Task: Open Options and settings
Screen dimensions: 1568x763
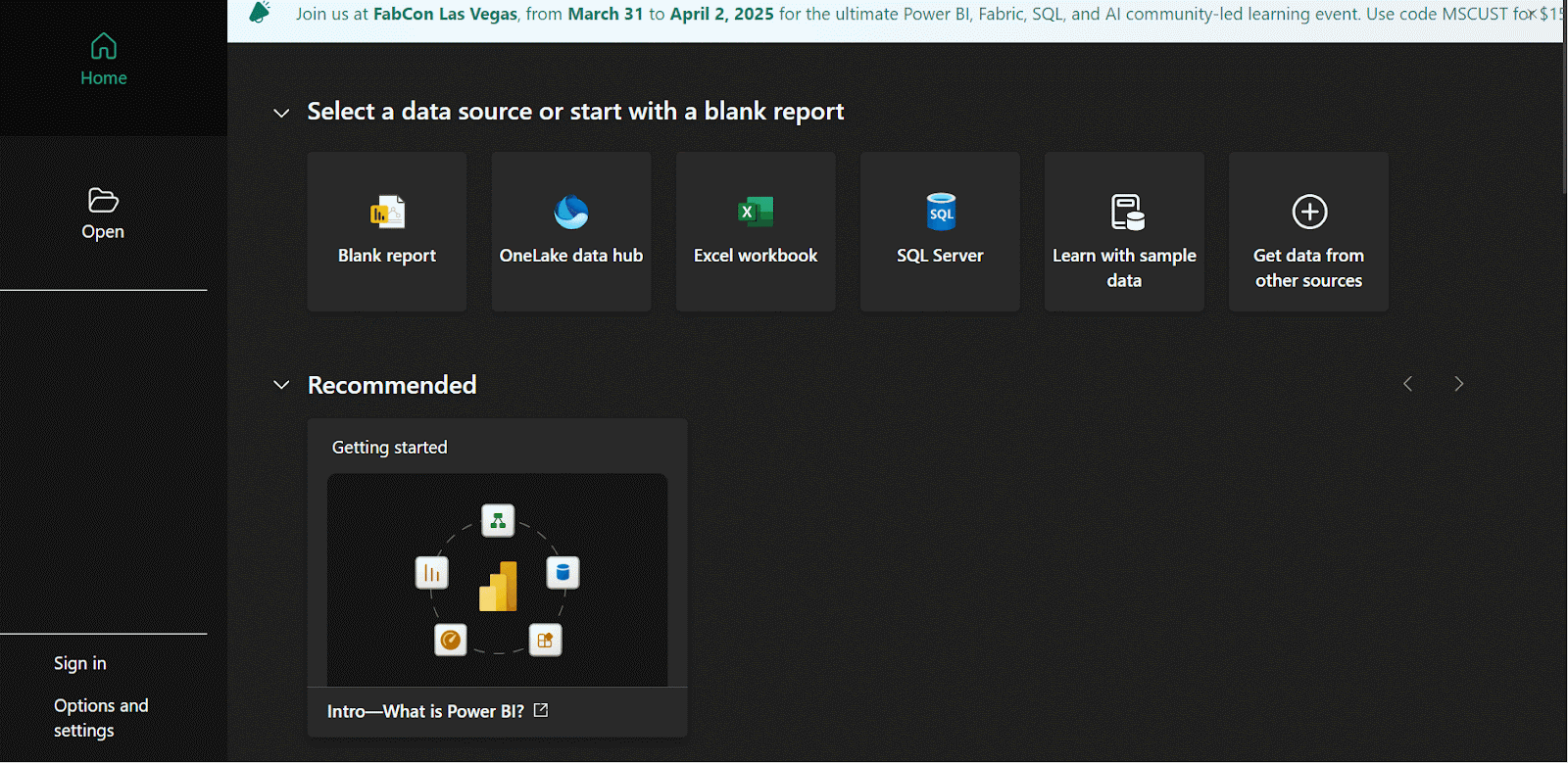Action: pyautogui.click(x=101, y=718)
